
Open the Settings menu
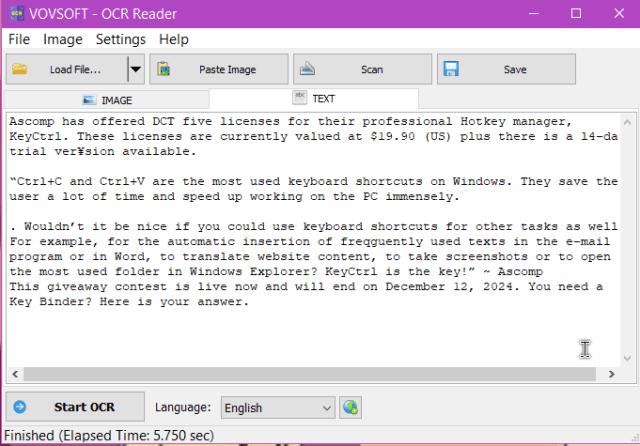coord(121,39)
